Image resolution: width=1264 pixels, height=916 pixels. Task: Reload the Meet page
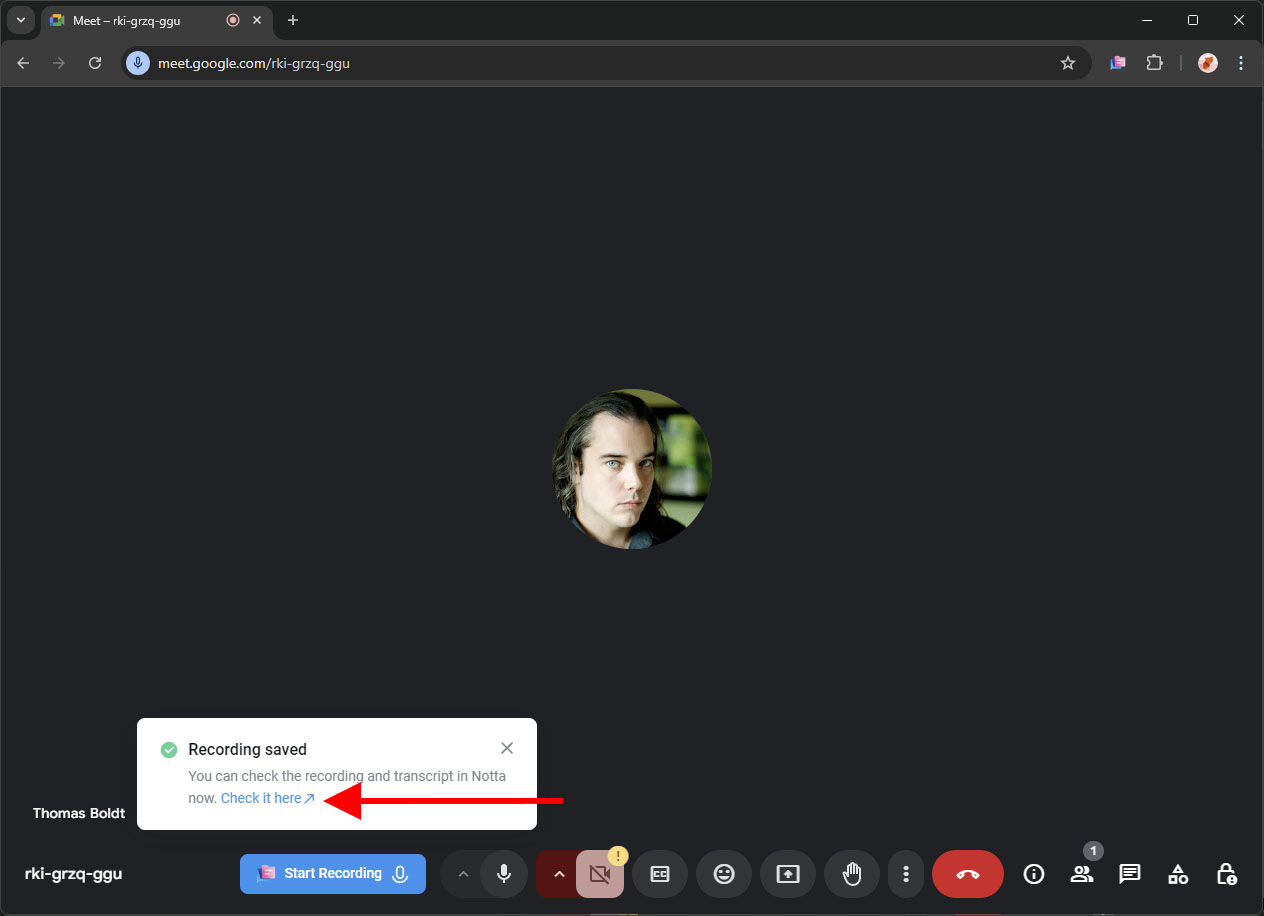click(x=95, y=63)
